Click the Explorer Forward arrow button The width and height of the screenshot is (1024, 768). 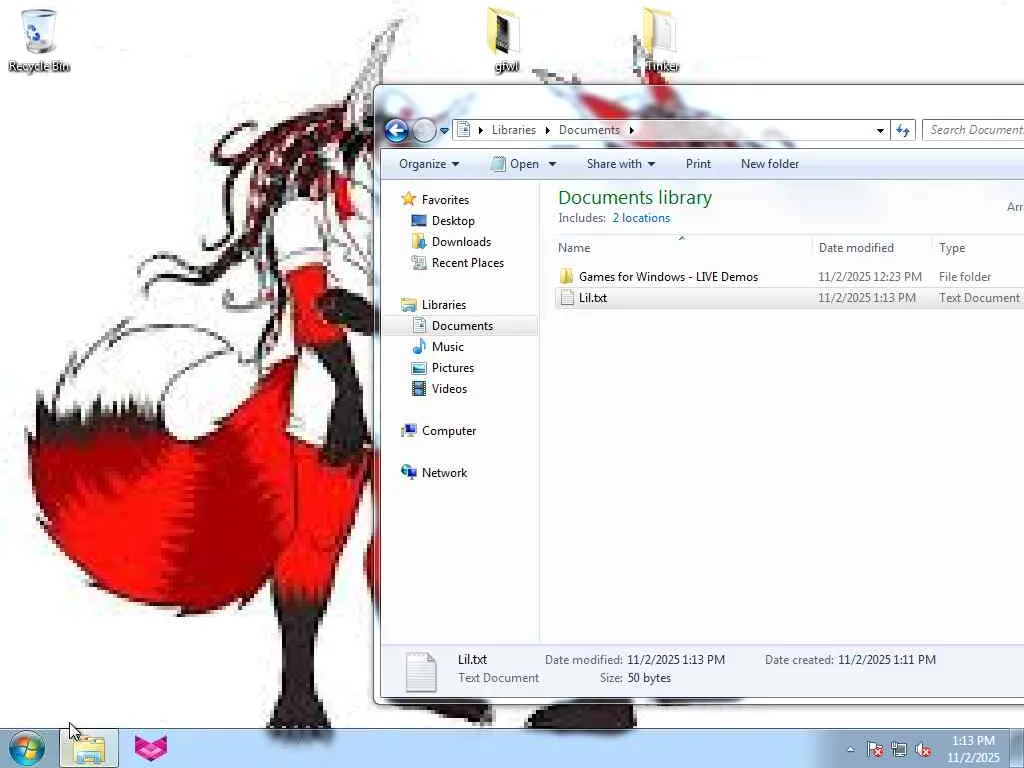coord(424,131)
